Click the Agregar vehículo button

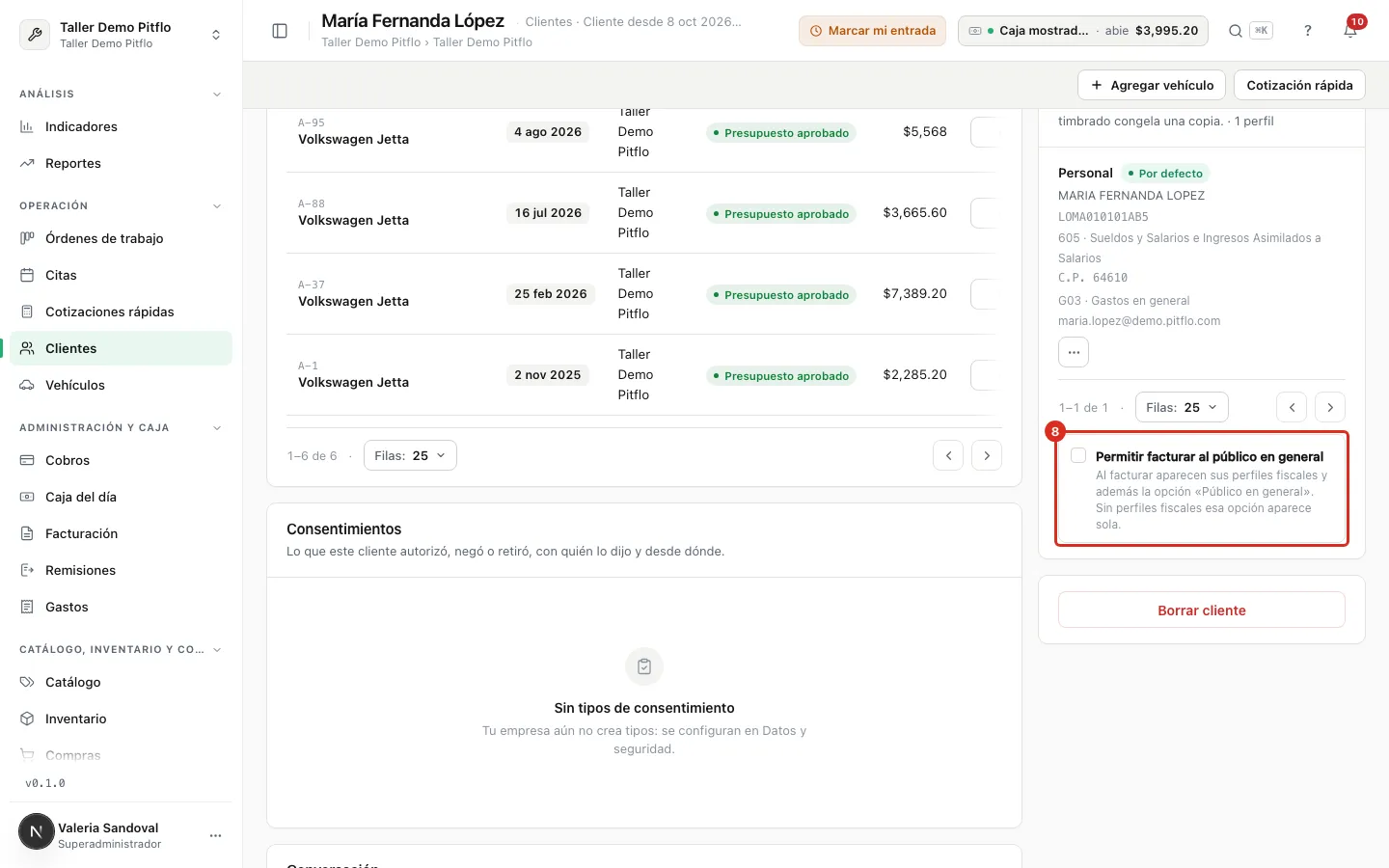coord(1152,85)
